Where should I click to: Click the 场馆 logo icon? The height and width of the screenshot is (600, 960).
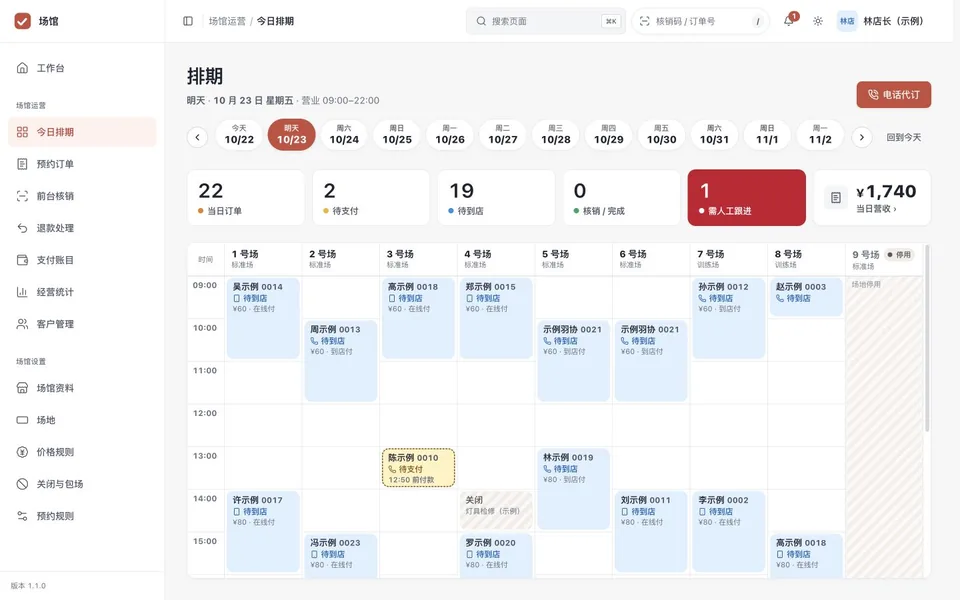tap(23, 21)
